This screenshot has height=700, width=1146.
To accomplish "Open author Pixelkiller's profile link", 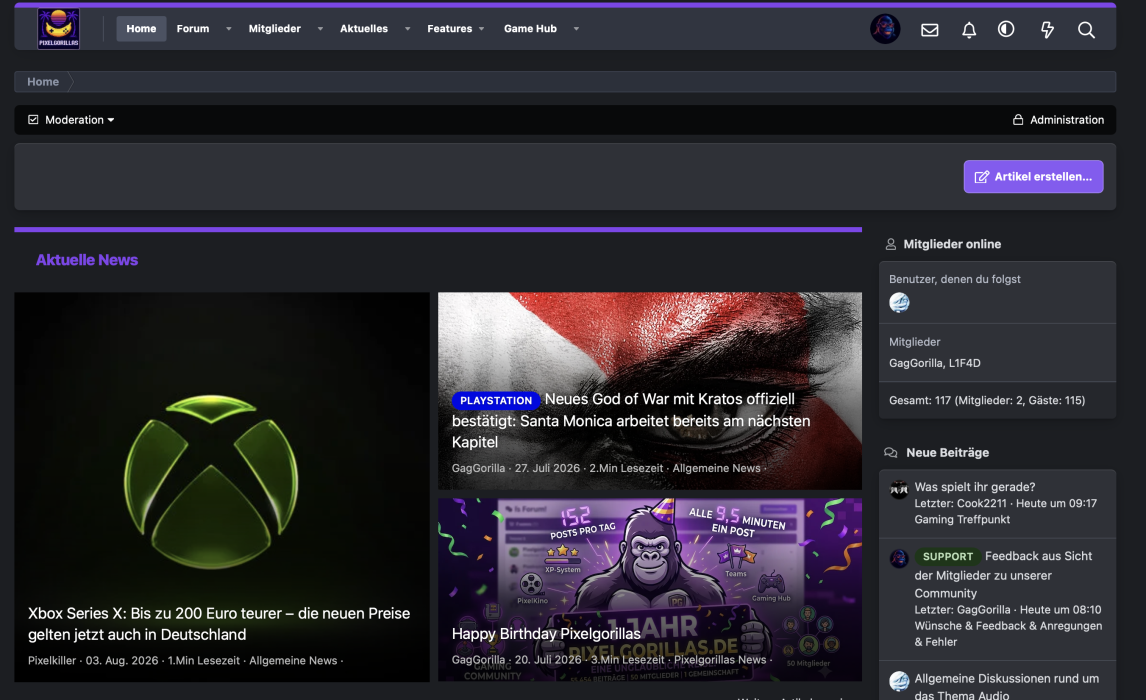I will pyautogui.click(x=52, y=661).
